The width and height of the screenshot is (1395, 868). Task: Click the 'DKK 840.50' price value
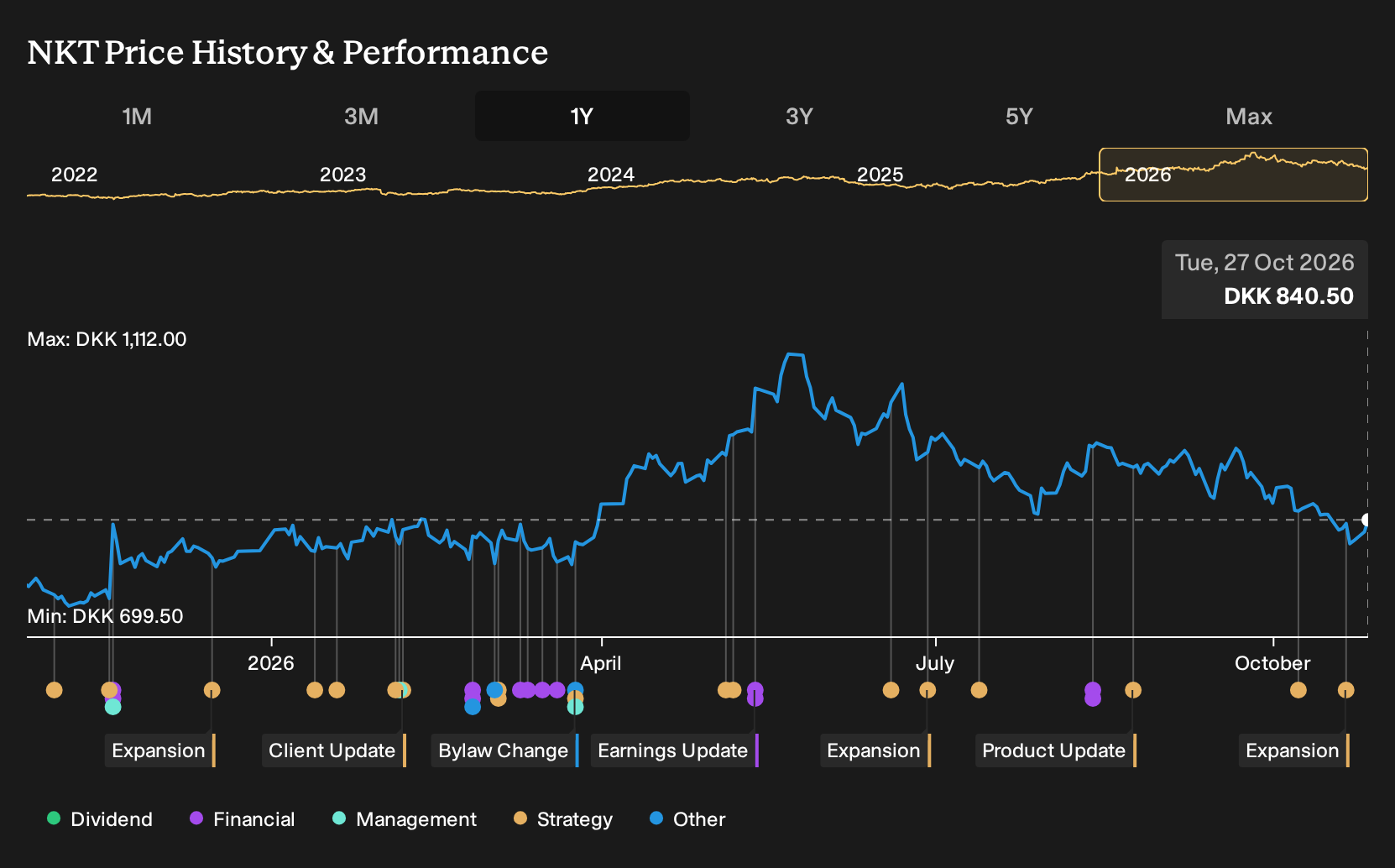pyautogui.click(x=1288, y=296)
